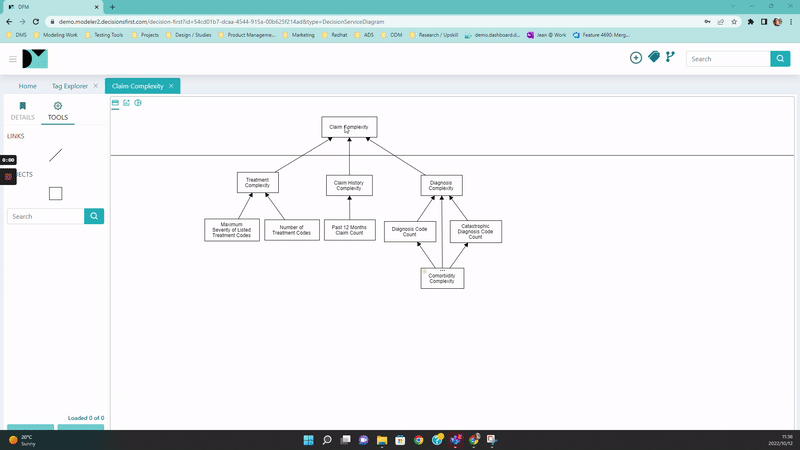Viewport: 800px width, 450px height.
Task: Switch to the Tools panel tab
Action: point(58,111)
